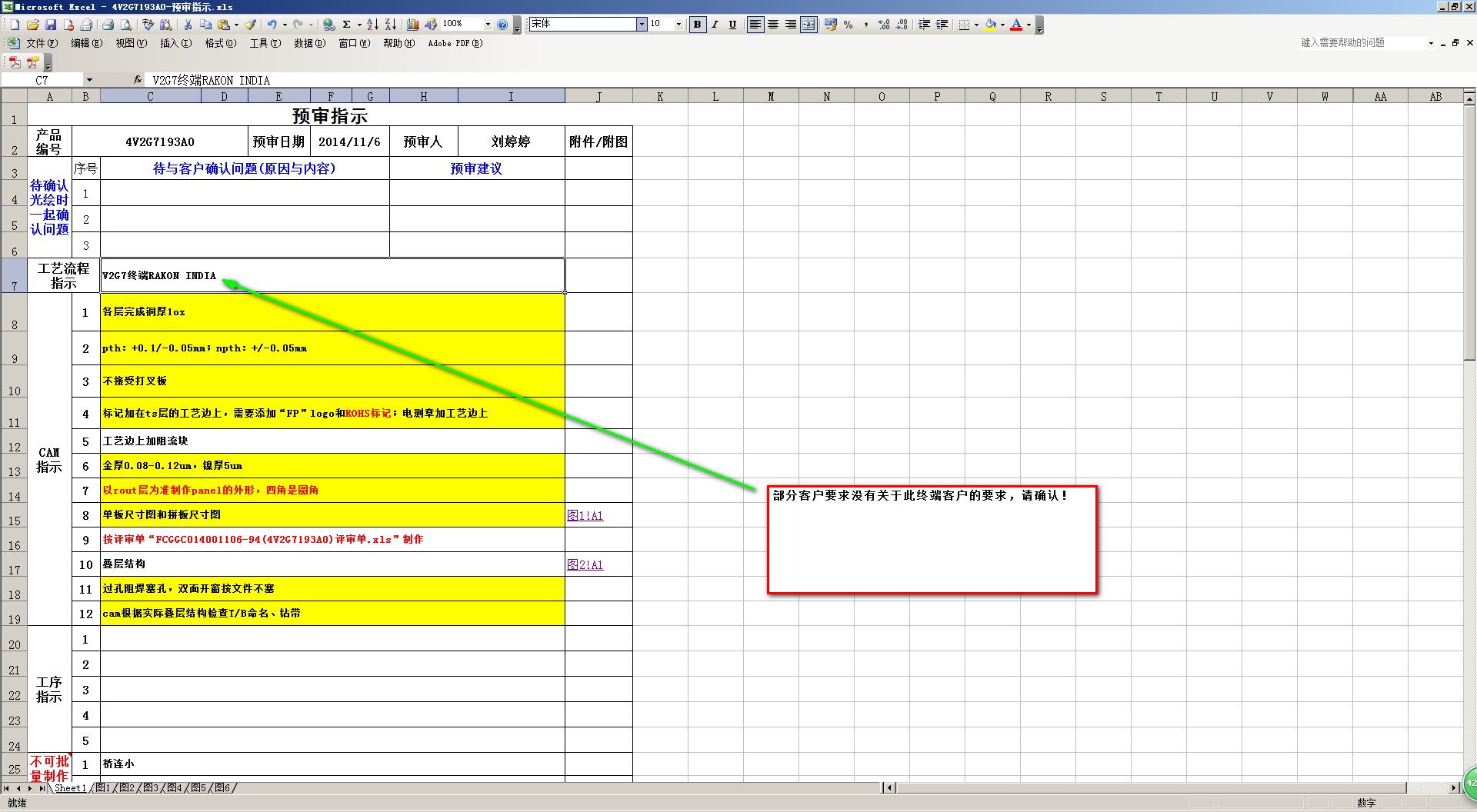The width and height of the screenshot is (1477, 812).
Task: Paste from clipboard
Action: pyautogui.click(x=223, y=25)
